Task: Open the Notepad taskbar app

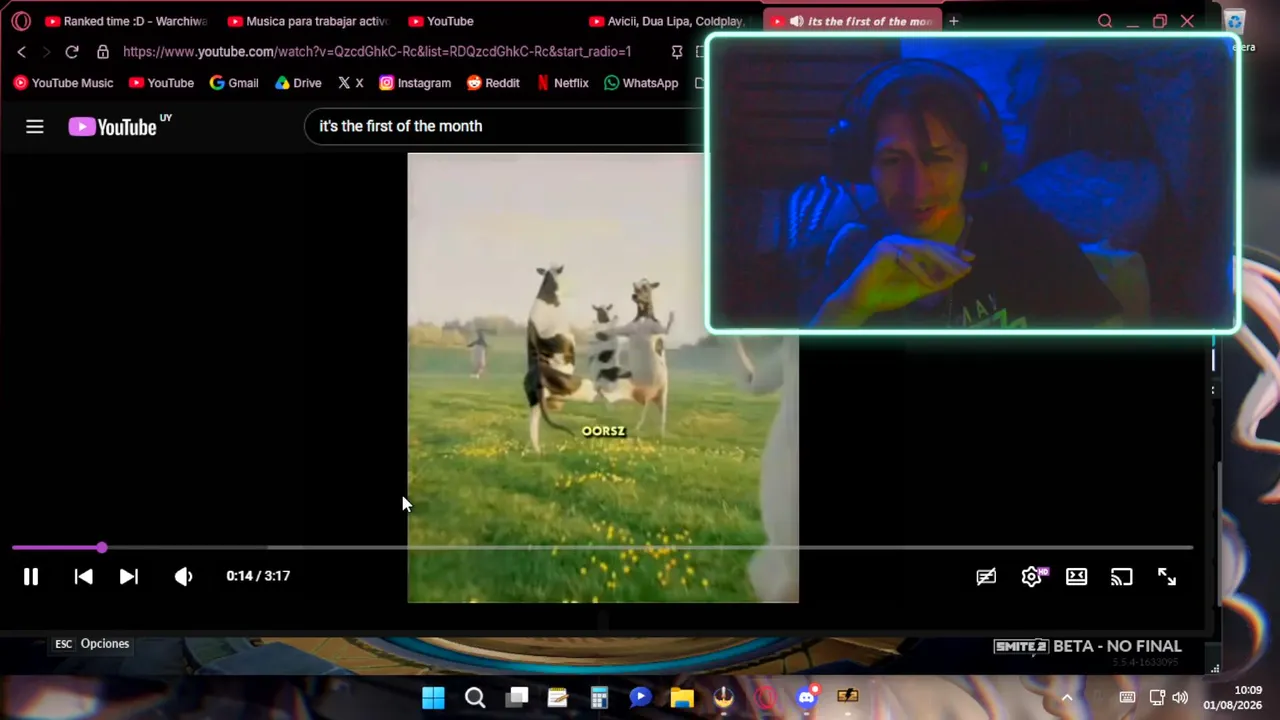Action: point(558,698)
